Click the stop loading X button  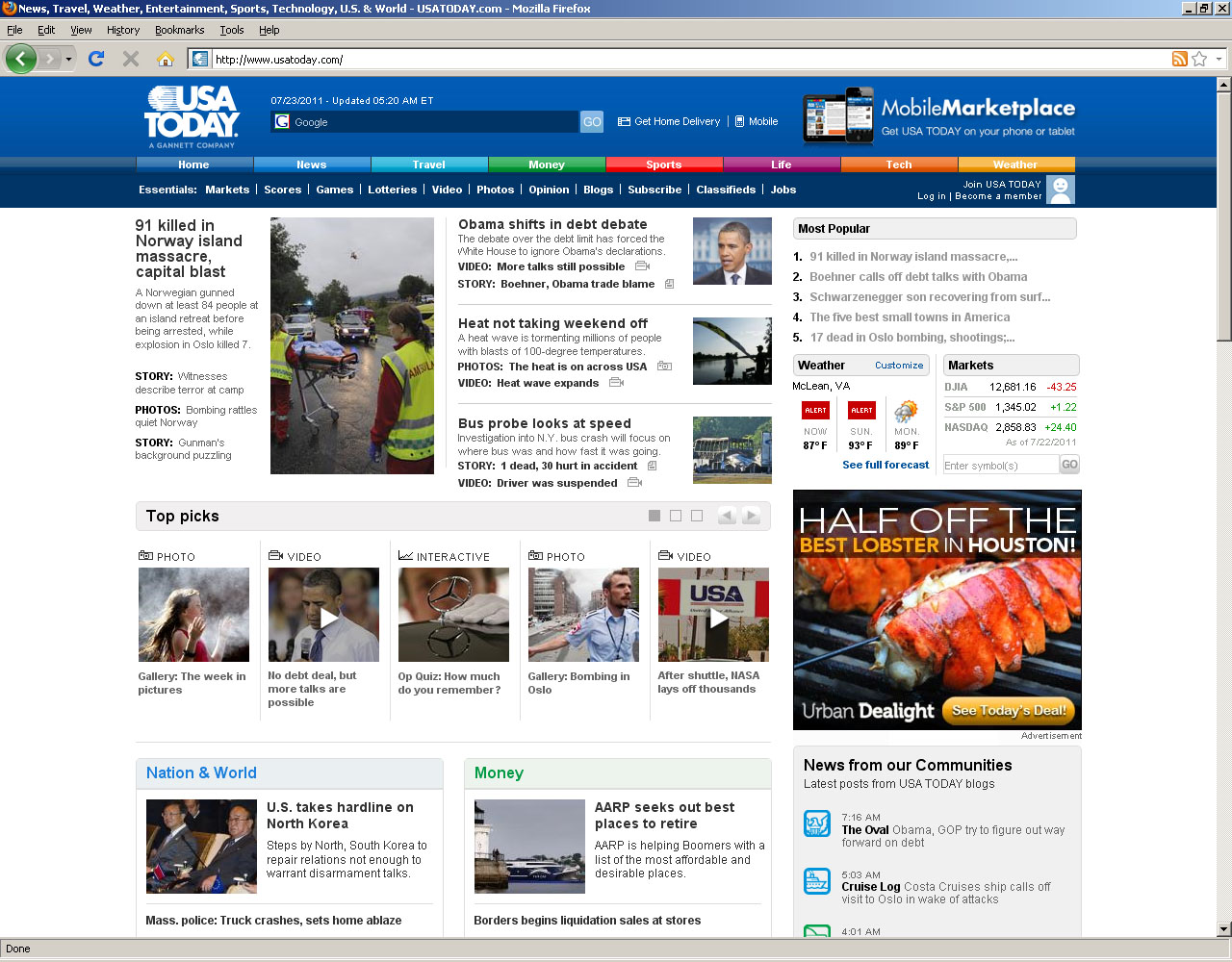pyautogui.click(x=131, y=59)
